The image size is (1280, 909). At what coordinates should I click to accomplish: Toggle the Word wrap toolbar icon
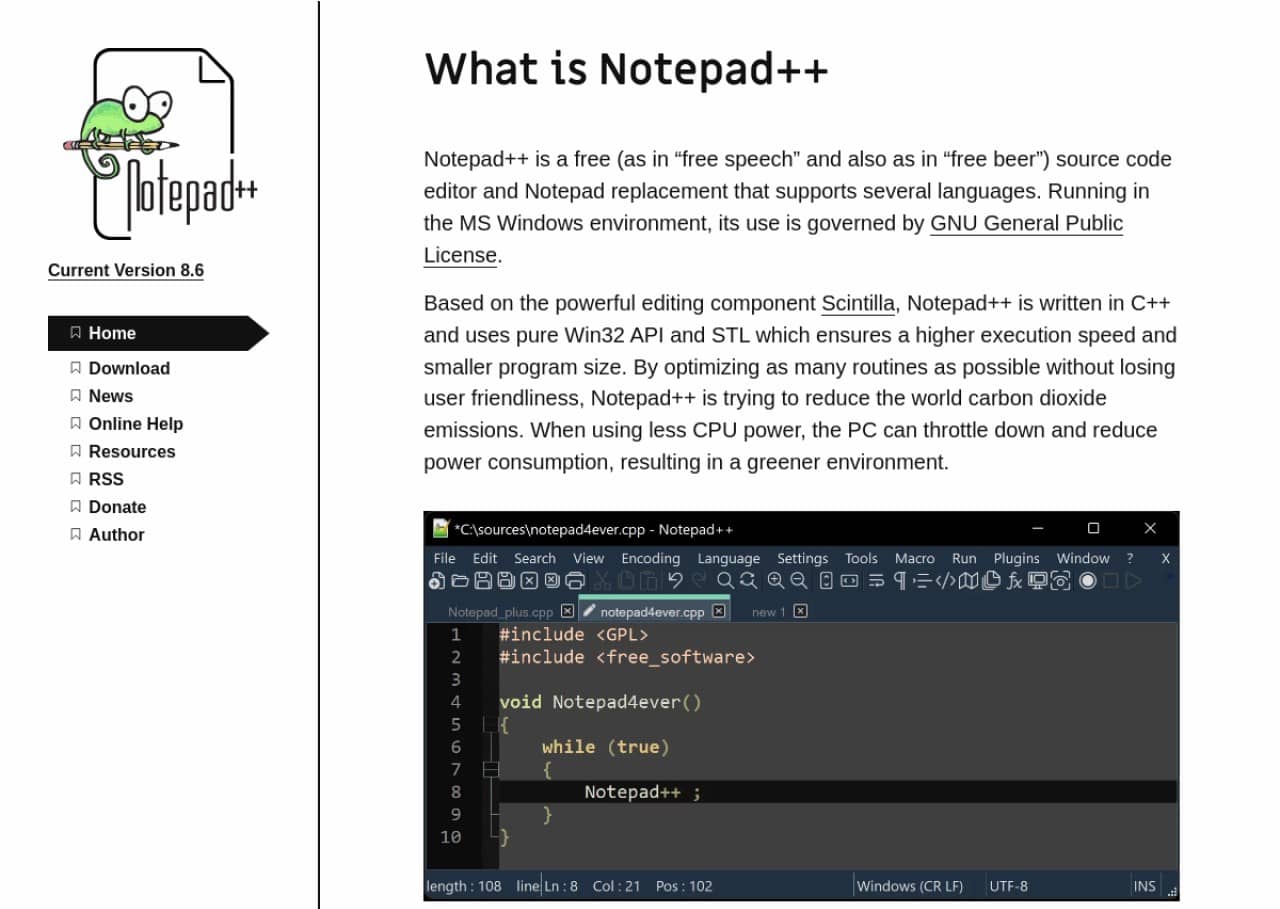point(876,580)
